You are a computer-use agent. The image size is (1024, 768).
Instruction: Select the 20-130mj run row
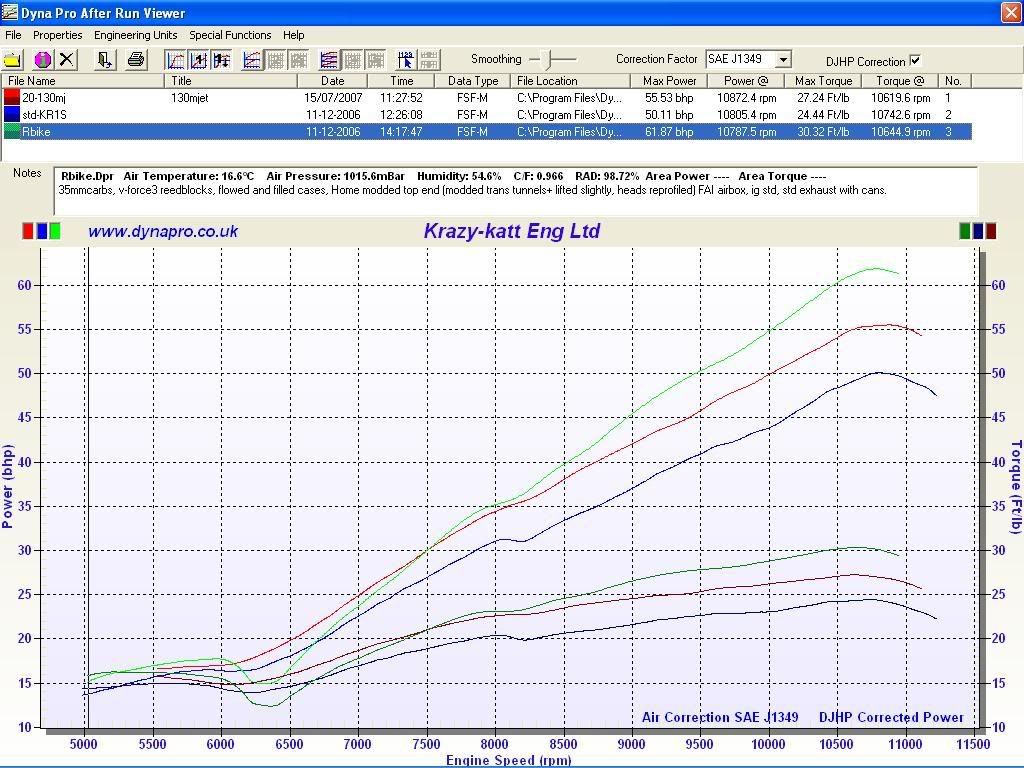487,98
